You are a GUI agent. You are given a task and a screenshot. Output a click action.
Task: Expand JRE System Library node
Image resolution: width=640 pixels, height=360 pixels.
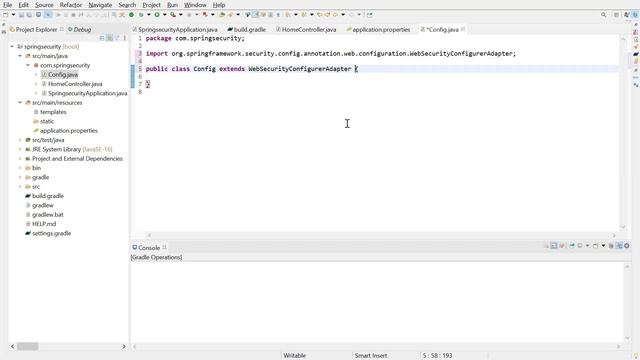[20, 149]
